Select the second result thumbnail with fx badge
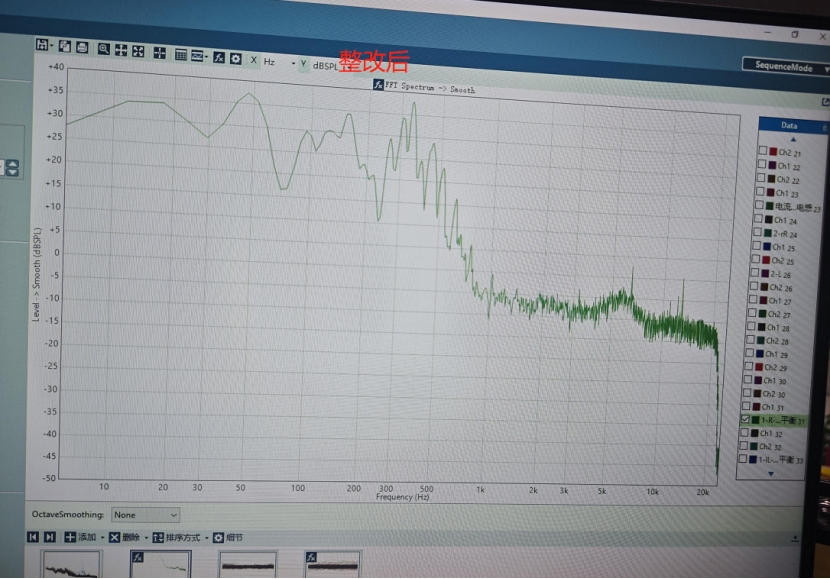Image resolution: width=830 pixels, height=579 pixels. [160, 564]
